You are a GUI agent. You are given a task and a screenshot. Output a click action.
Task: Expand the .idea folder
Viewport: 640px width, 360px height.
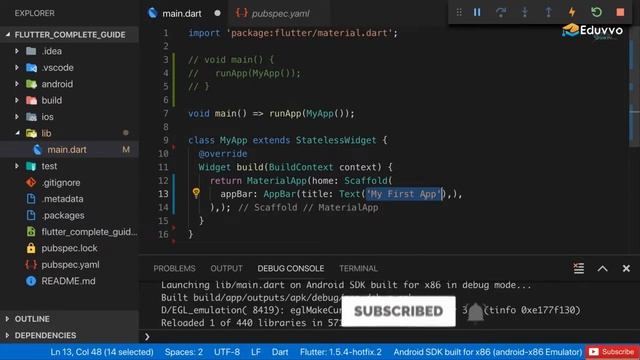[x=17, y=51]
